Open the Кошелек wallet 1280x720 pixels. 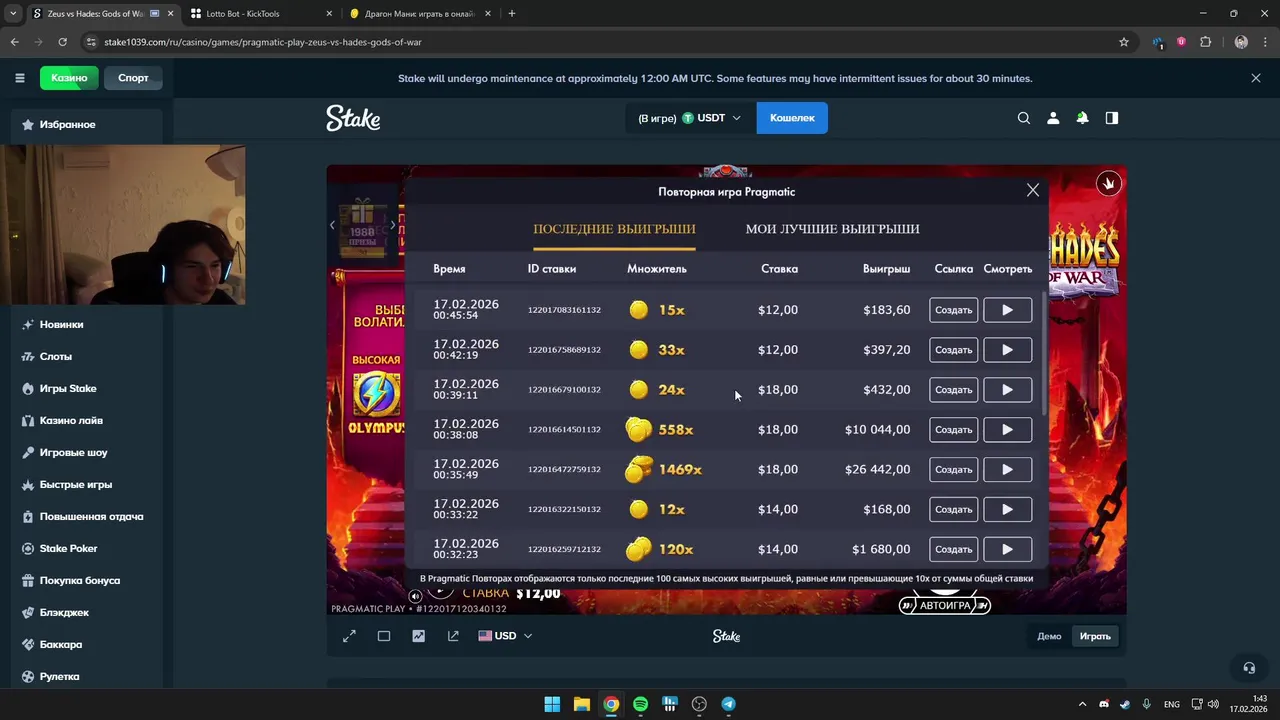pos(792,118)
